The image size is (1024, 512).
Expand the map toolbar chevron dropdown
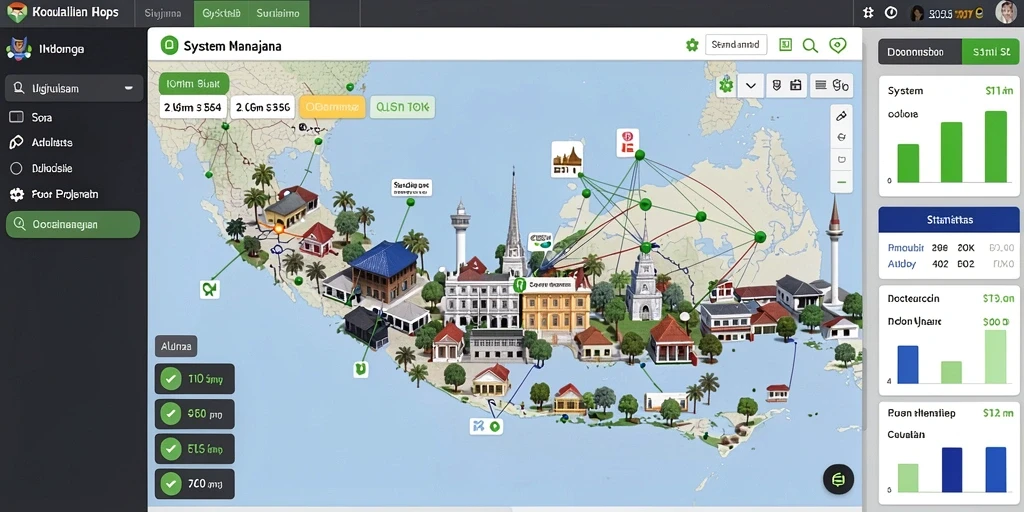[751, 86]
